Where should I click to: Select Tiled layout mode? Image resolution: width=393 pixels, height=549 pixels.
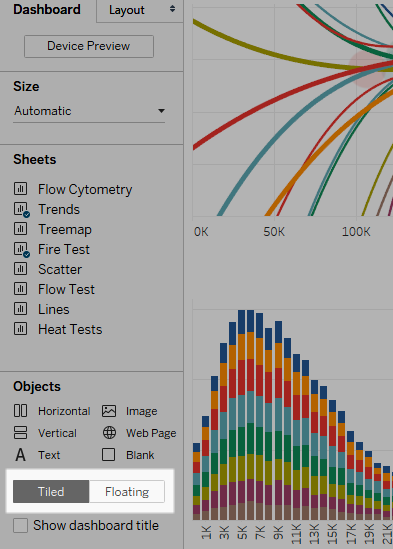click(51, 492)
